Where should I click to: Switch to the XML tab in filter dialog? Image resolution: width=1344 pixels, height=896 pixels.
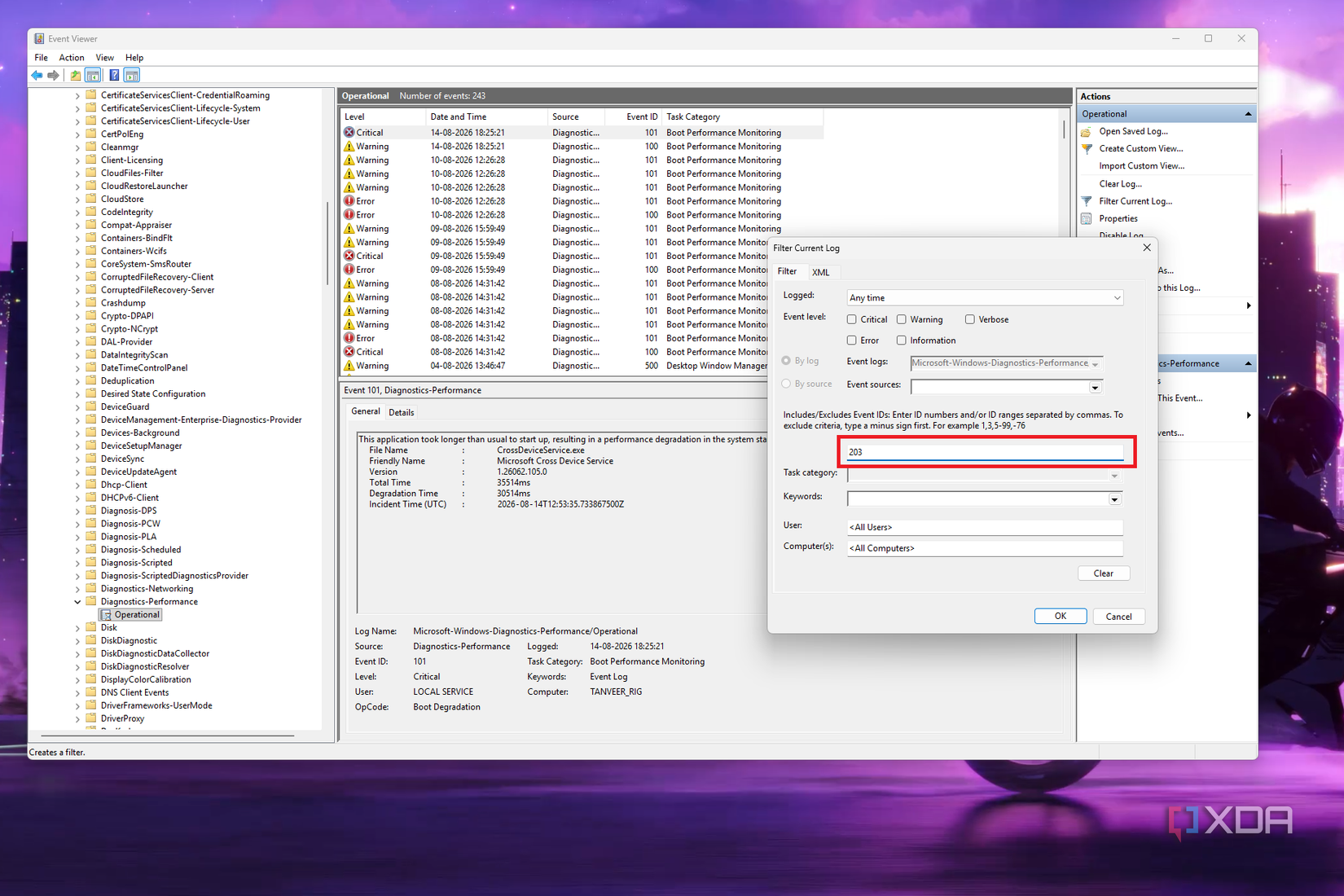point(820,272)
